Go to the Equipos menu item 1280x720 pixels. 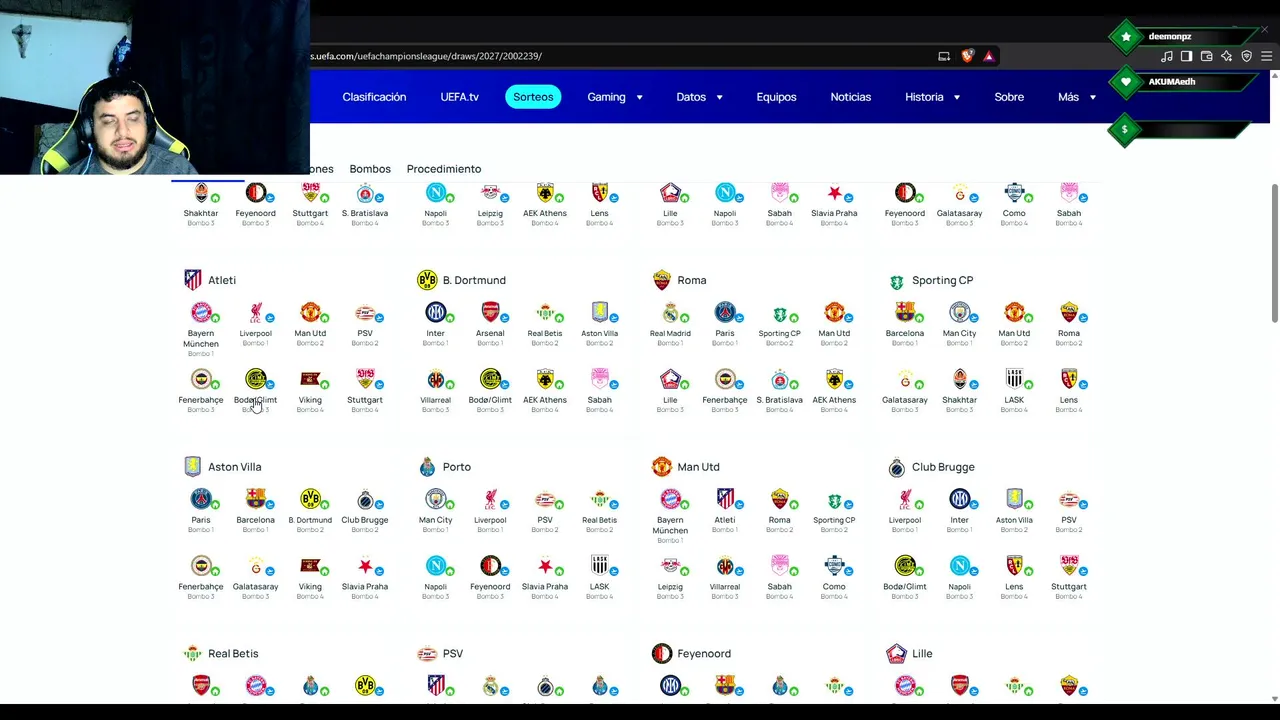coord(776,97)
